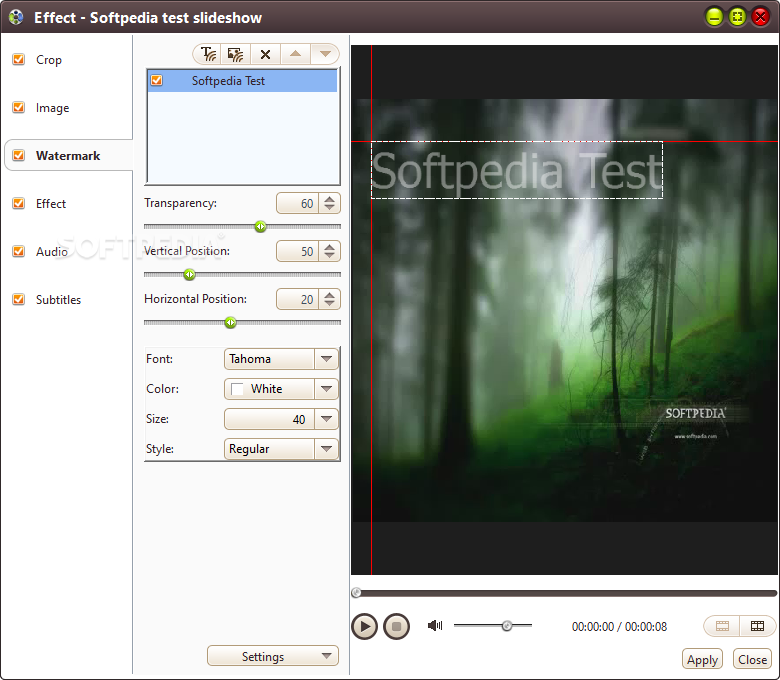Click the Vertical Position value field

click(297, 251)
